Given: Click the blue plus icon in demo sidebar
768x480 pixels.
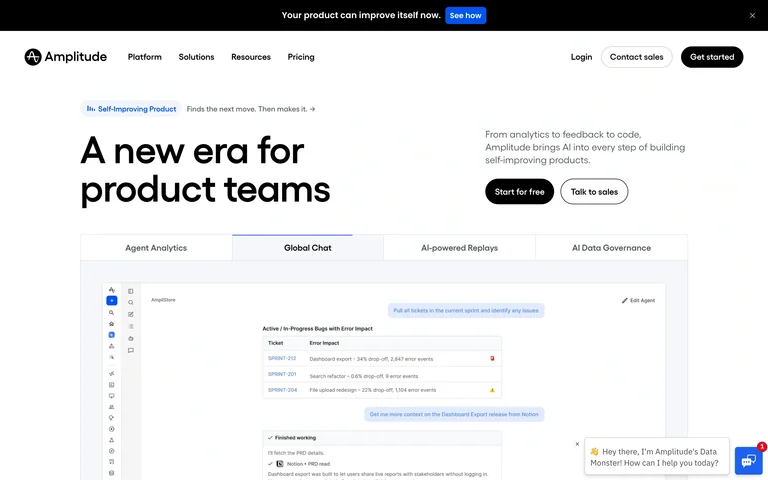Looking at the screenshot, I should pos(112,300).
